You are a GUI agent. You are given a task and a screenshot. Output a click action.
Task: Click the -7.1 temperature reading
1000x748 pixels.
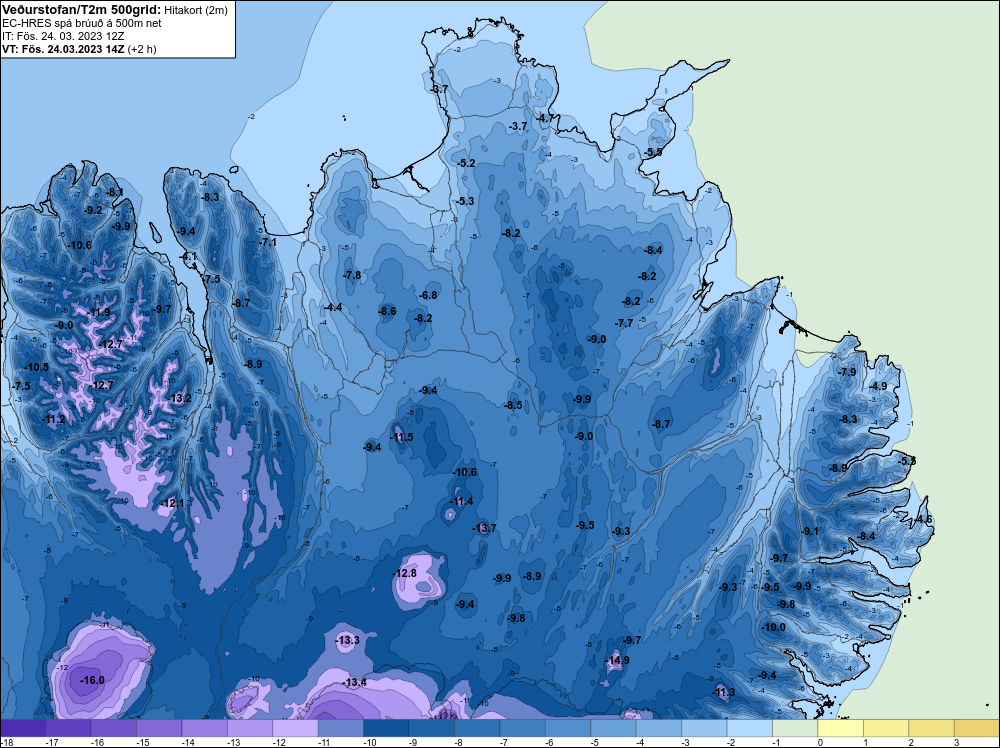268,242
